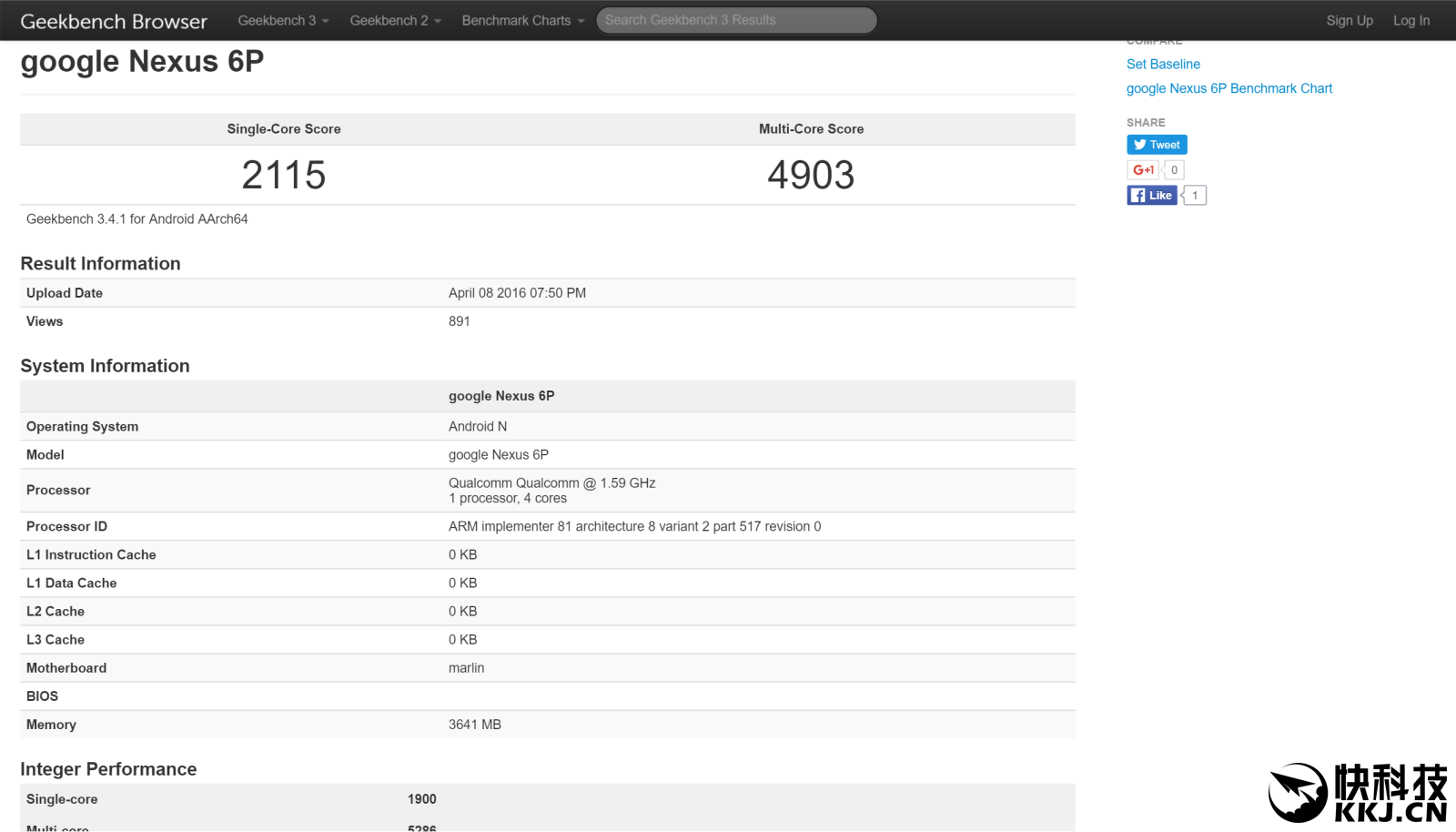Expand the Geekbench 3 dropdown menu
The height and width of the screenshot is (832, 1456).
click(x=283, y=20)
